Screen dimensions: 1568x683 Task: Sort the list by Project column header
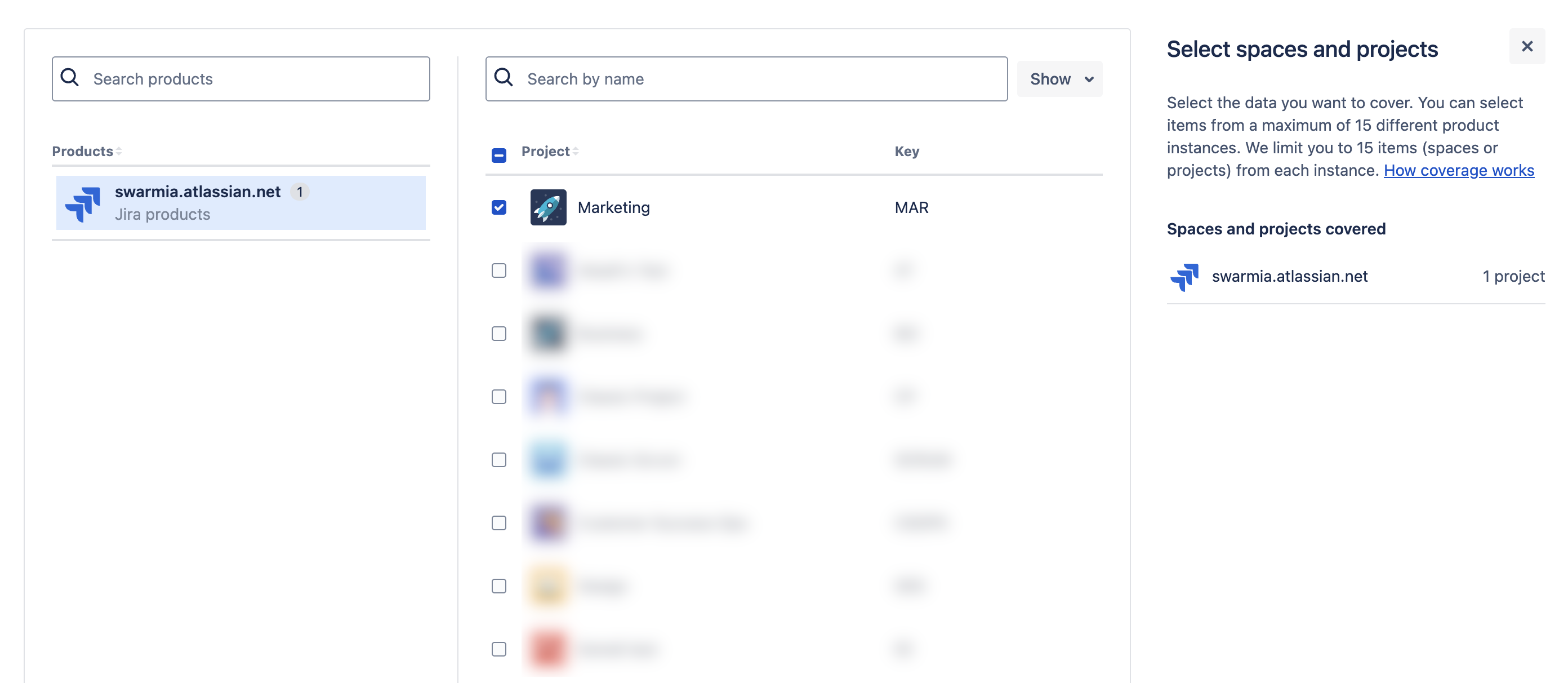(x=545, y=151)
